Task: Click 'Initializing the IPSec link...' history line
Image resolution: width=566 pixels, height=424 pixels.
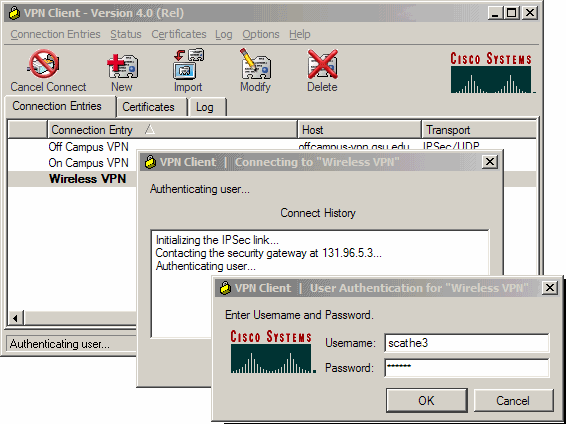Action: pos(217,240)
